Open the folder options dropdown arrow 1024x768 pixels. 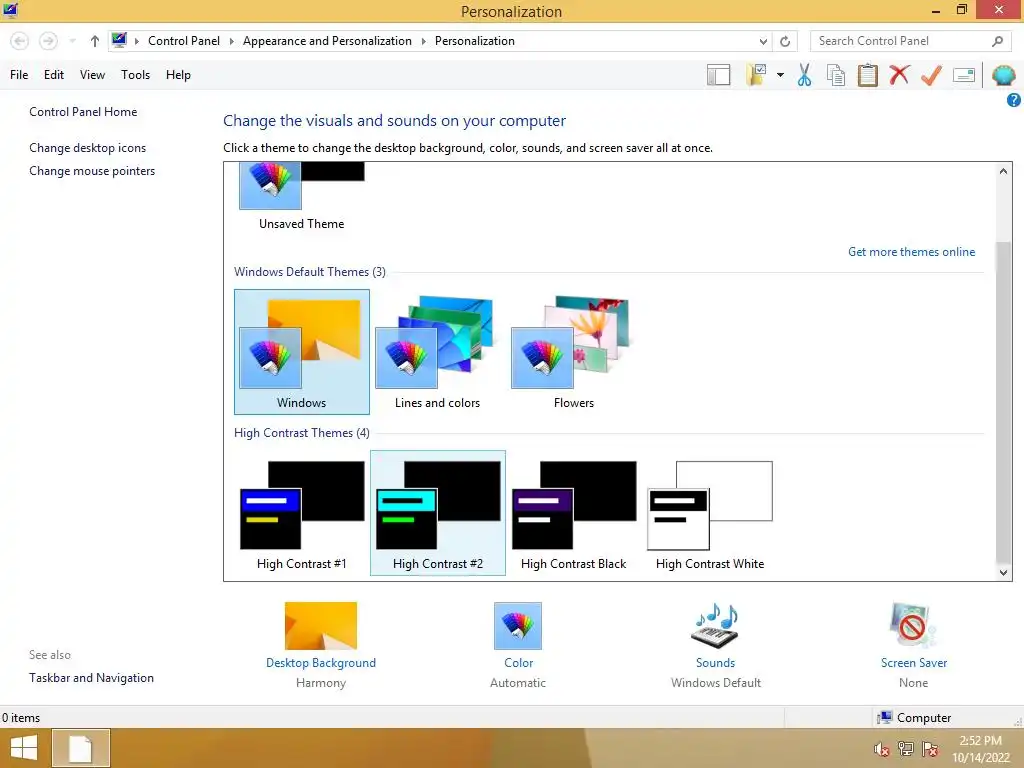[780, 75]
